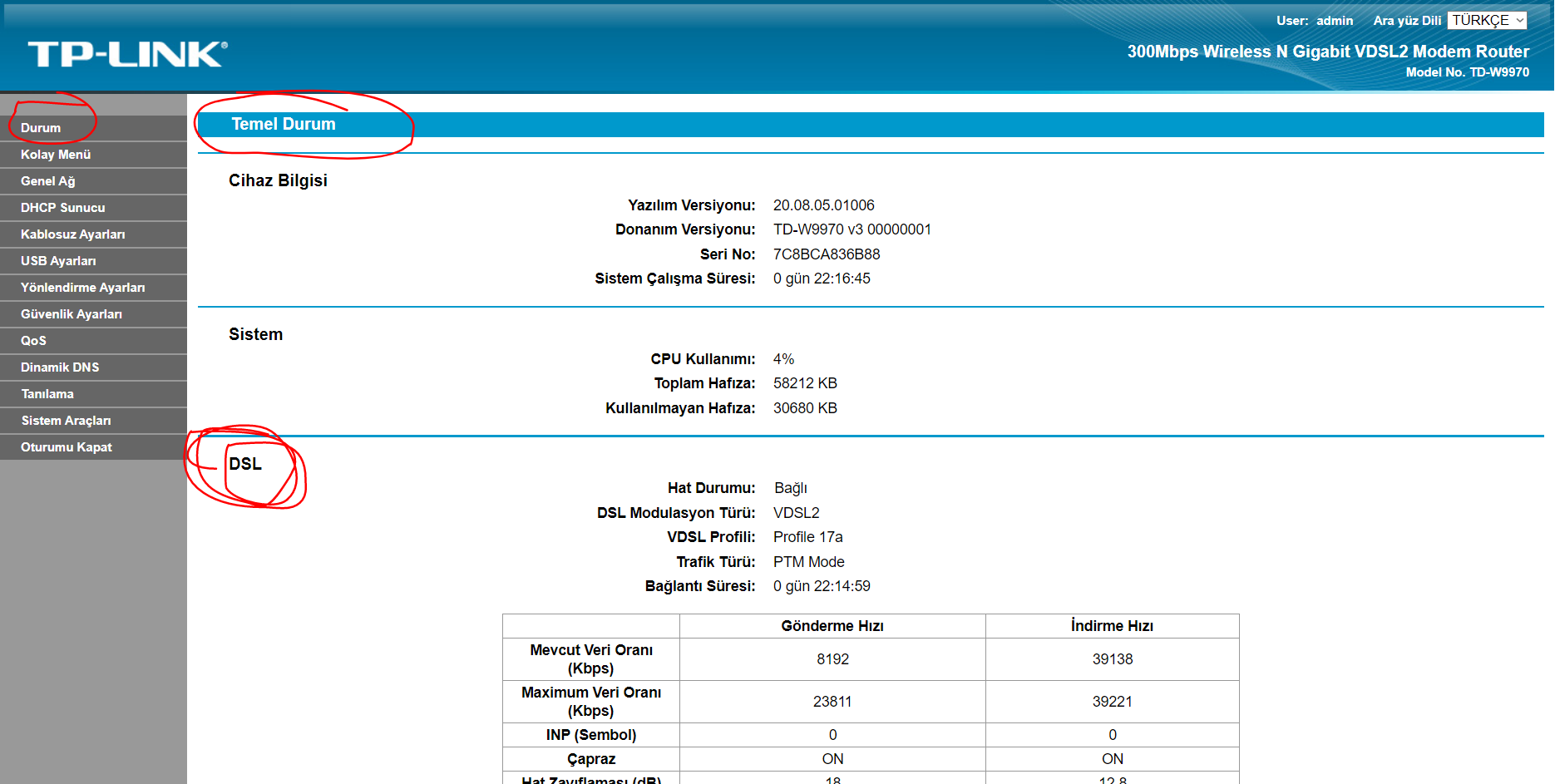
Task: Click the Model No. TD-W9970 text
Action: [x=1468, y=72]
